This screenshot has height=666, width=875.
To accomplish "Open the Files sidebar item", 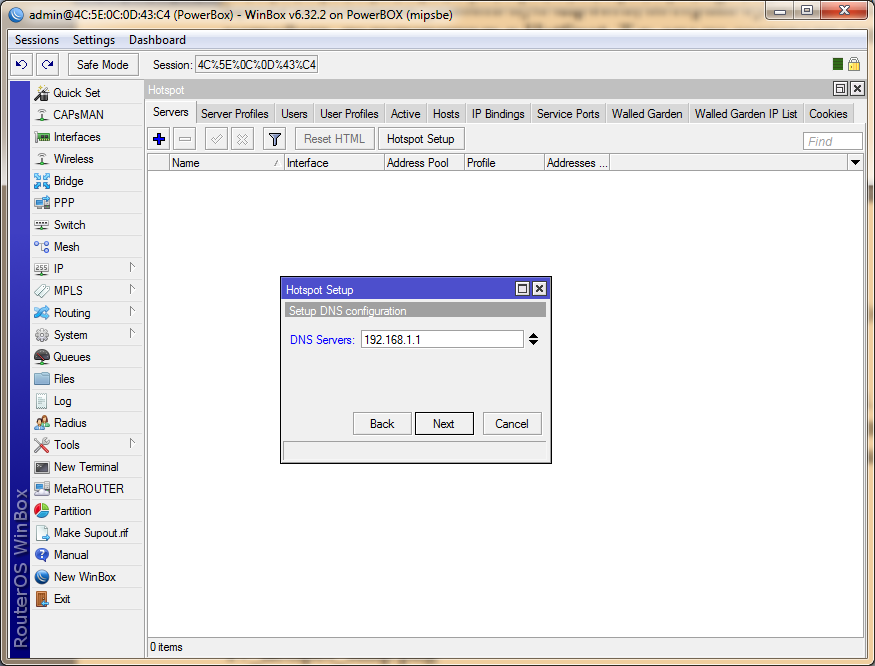I will coord(64,379).
